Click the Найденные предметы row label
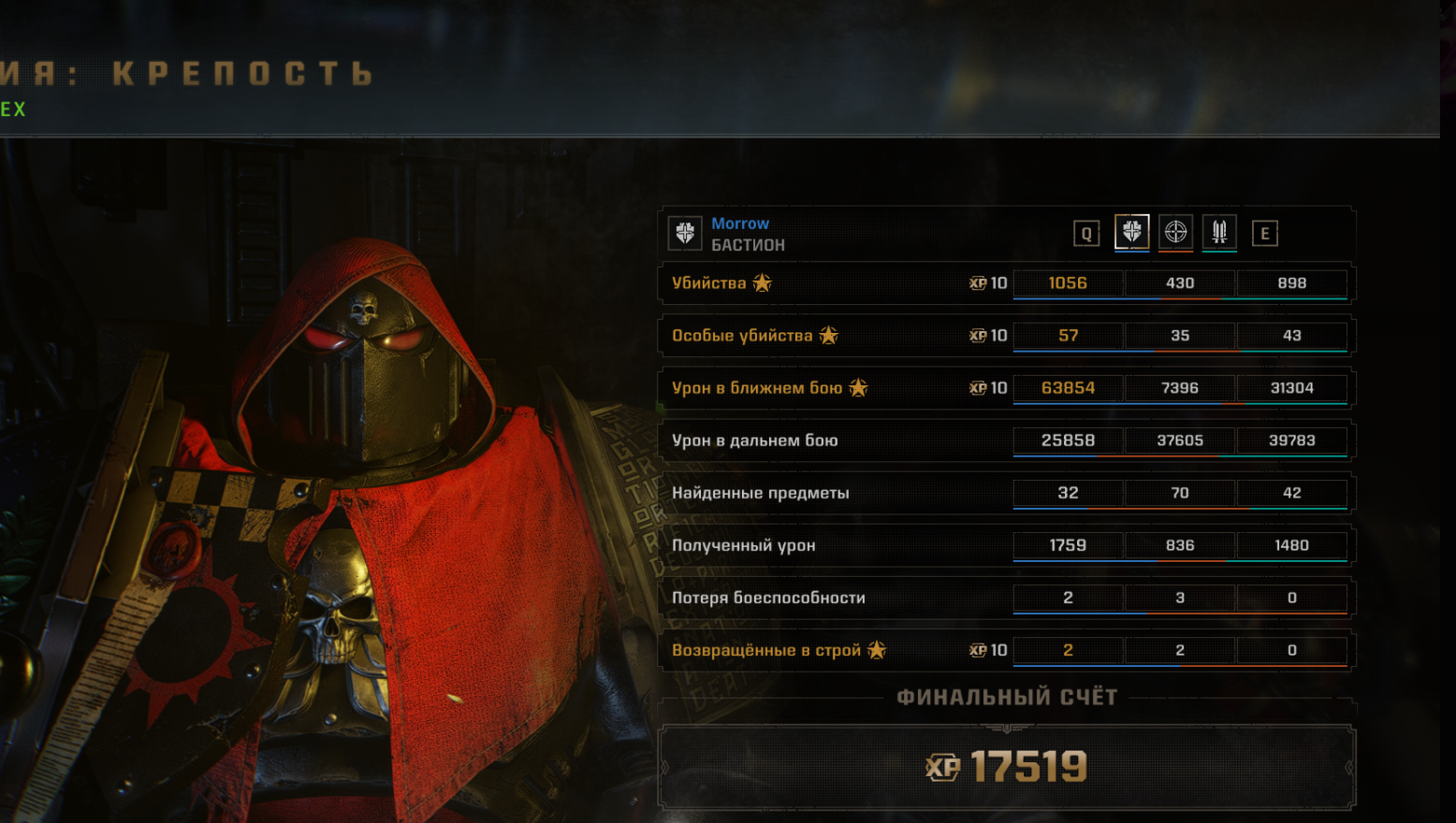Viewport: 1456px width, 823px height. (x=761, y=493)
